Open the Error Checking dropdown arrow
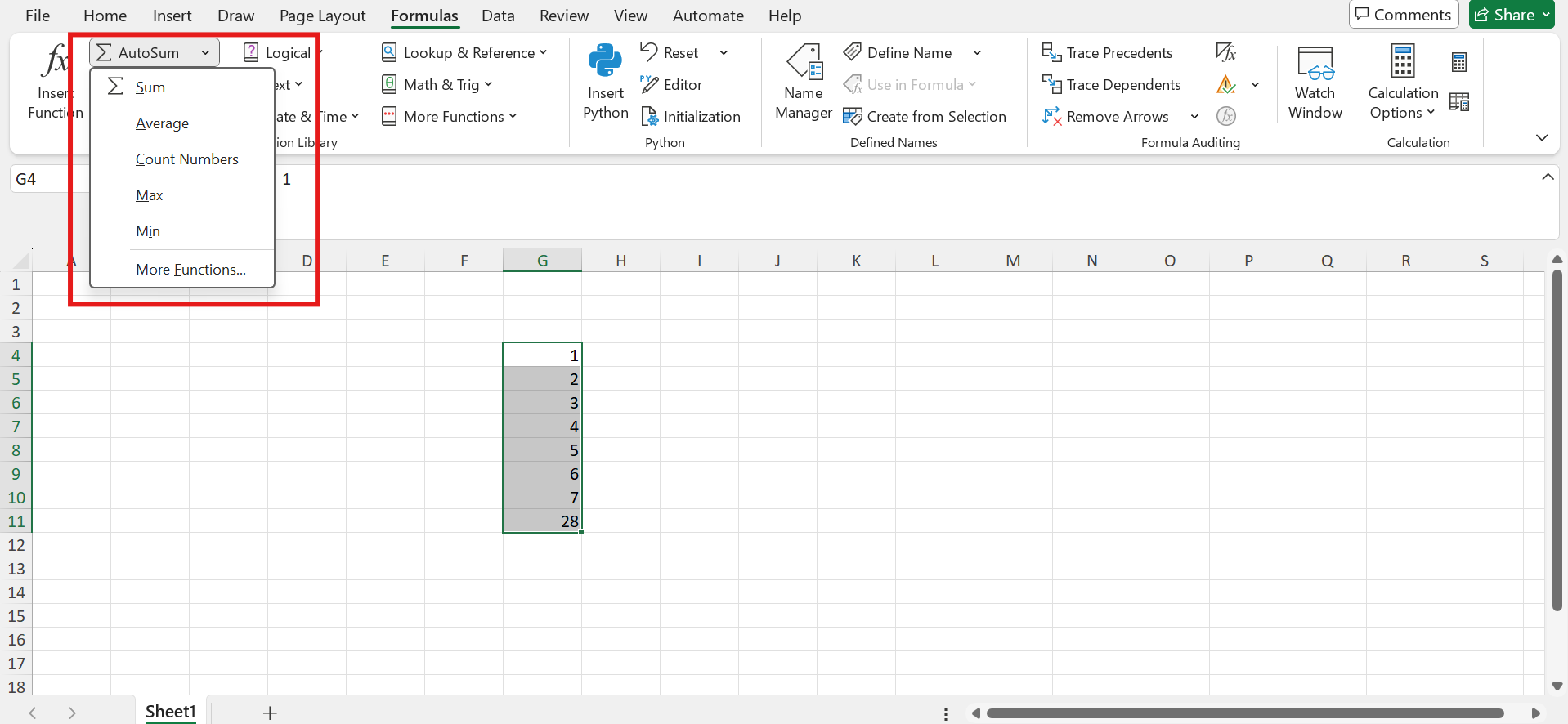Screen dimensions: 1568x724 1255,85
